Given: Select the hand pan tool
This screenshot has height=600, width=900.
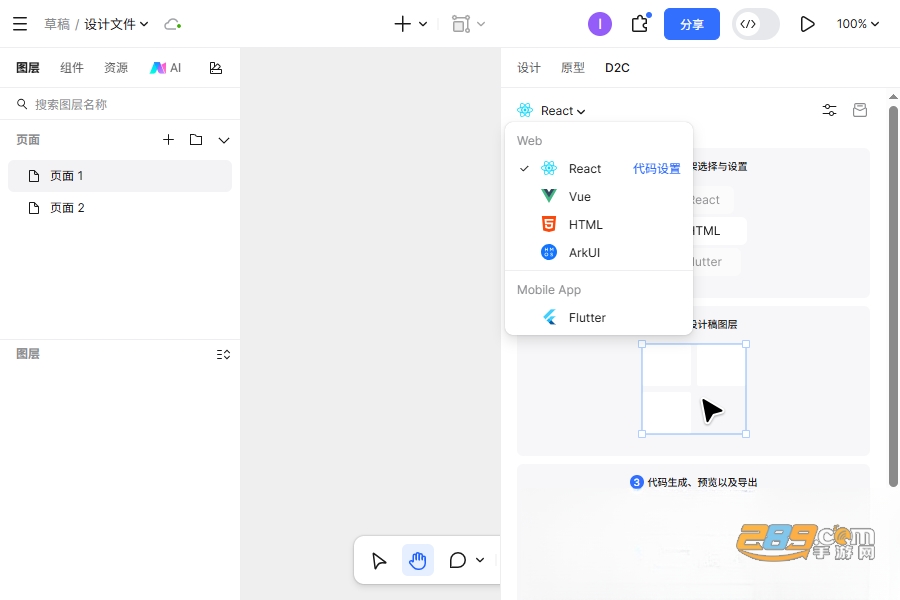Looking at the screenshot, I should (x=418, y=560).
